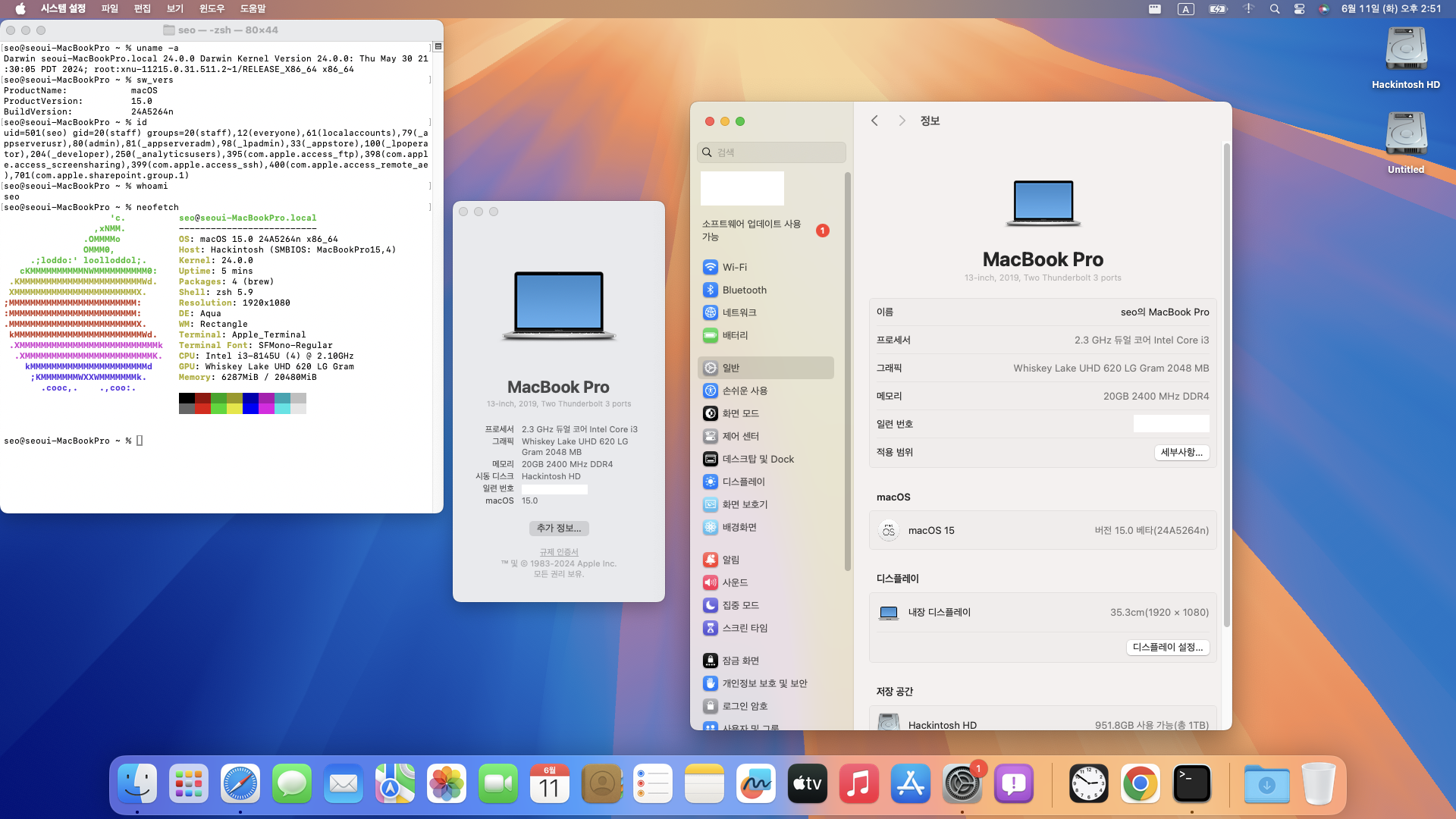Go forward in System Settings
Screen dimensions: 1456x819
click(x=902, y=121)
